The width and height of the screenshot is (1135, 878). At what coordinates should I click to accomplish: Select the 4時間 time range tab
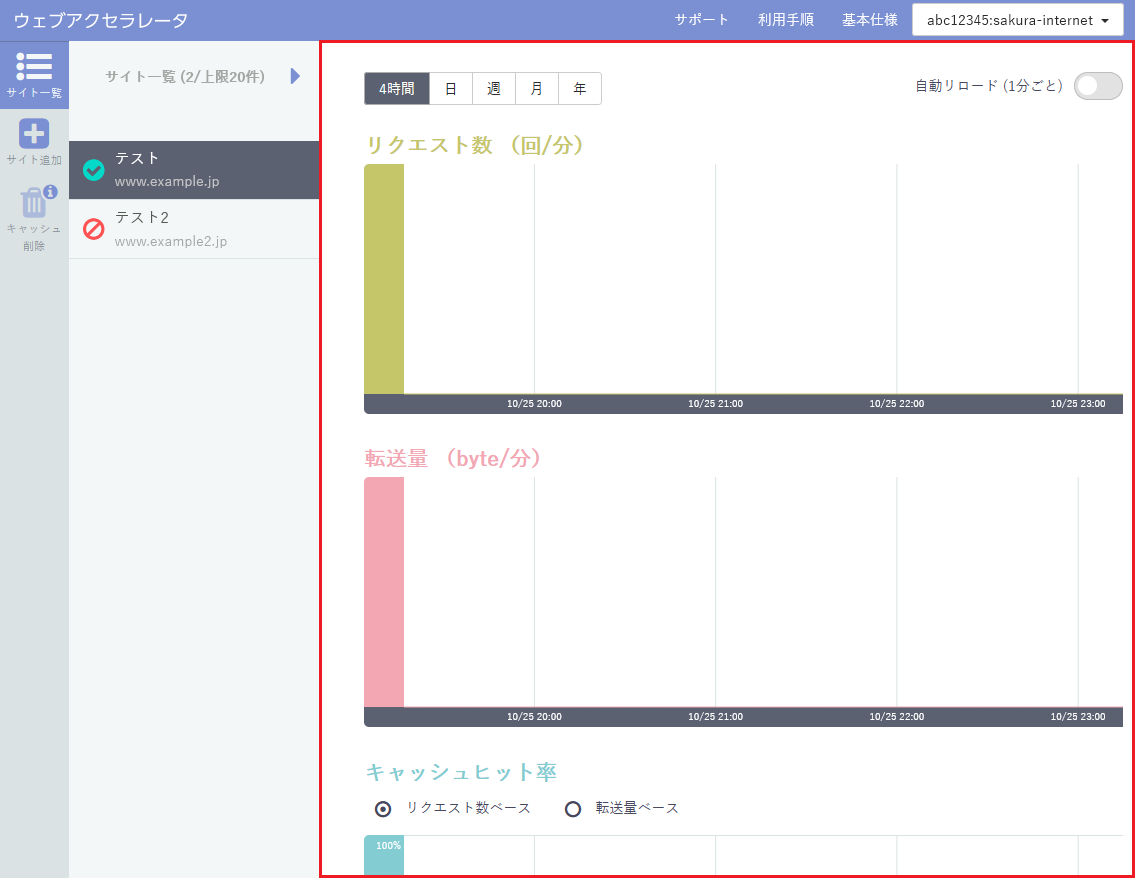point(397,89)
